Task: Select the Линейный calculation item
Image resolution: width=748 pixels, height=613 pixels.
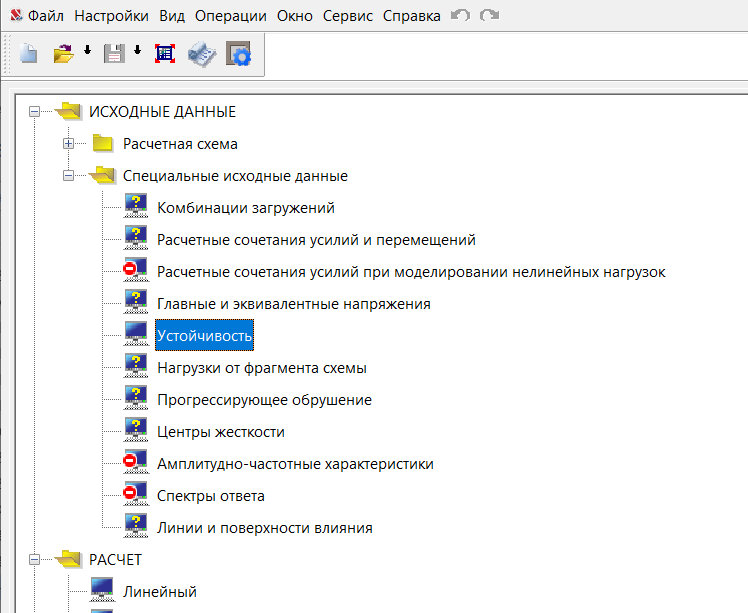Action: (160, 592)
